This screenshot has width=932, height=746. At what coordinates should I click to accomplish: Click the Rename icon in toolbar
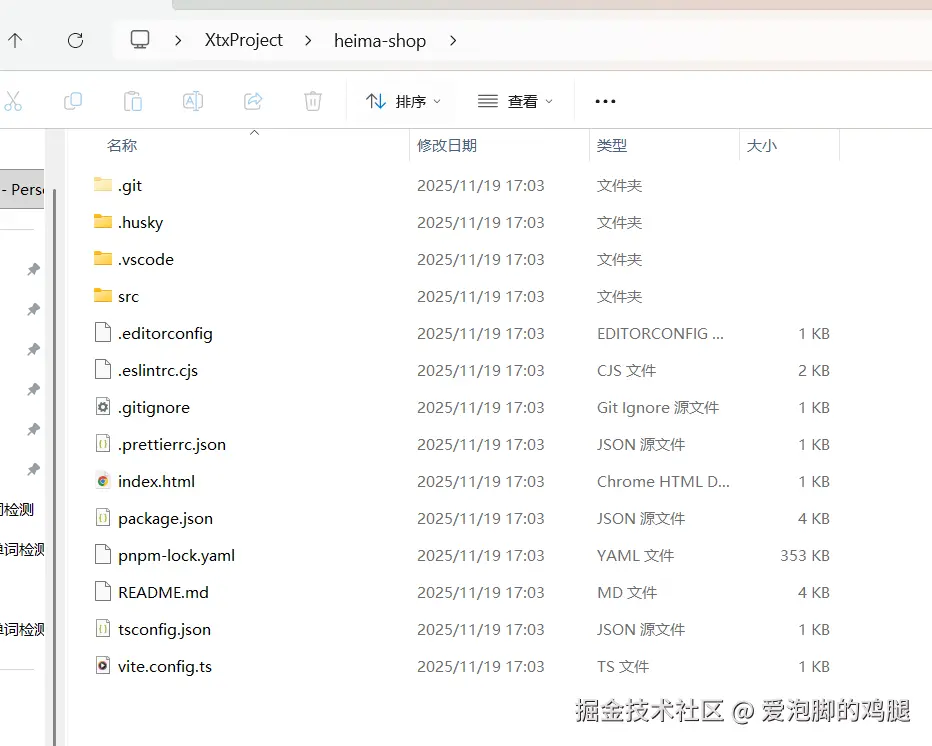193,101
